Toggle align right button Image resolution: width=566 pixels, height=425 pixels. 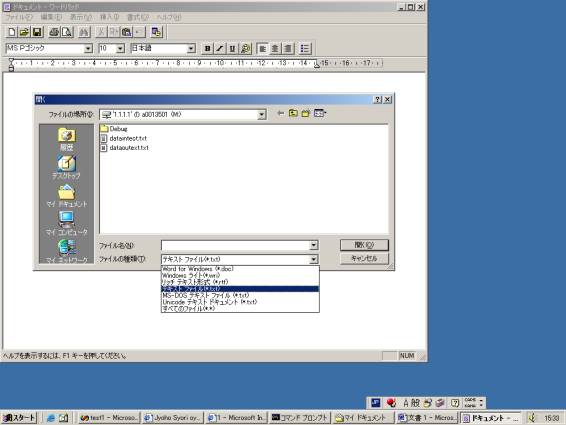click(288, 48)
